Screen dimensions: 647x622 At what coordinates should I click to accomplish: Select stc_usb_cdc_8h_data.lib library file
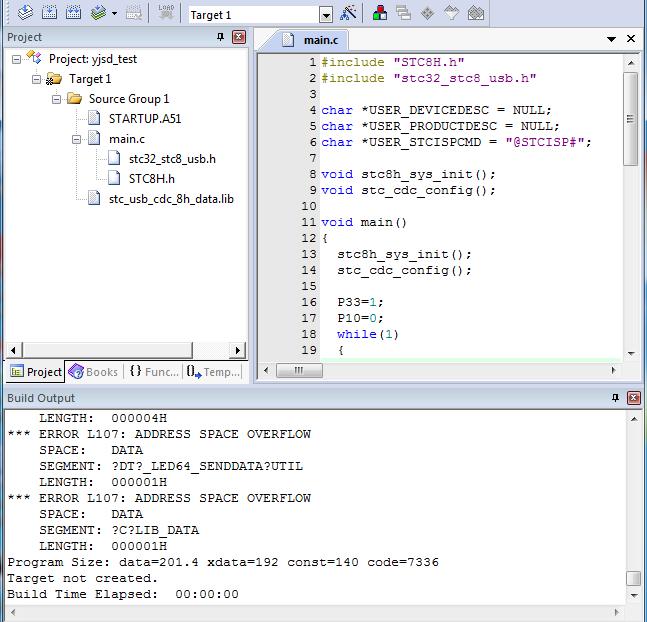[171, 199]
